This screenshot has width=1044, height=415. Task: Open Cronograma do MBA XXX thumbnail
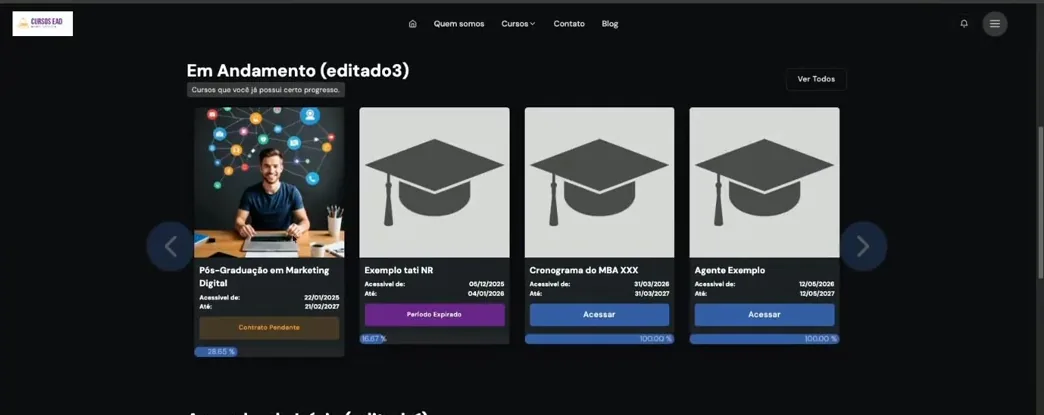tap(599, 183)
